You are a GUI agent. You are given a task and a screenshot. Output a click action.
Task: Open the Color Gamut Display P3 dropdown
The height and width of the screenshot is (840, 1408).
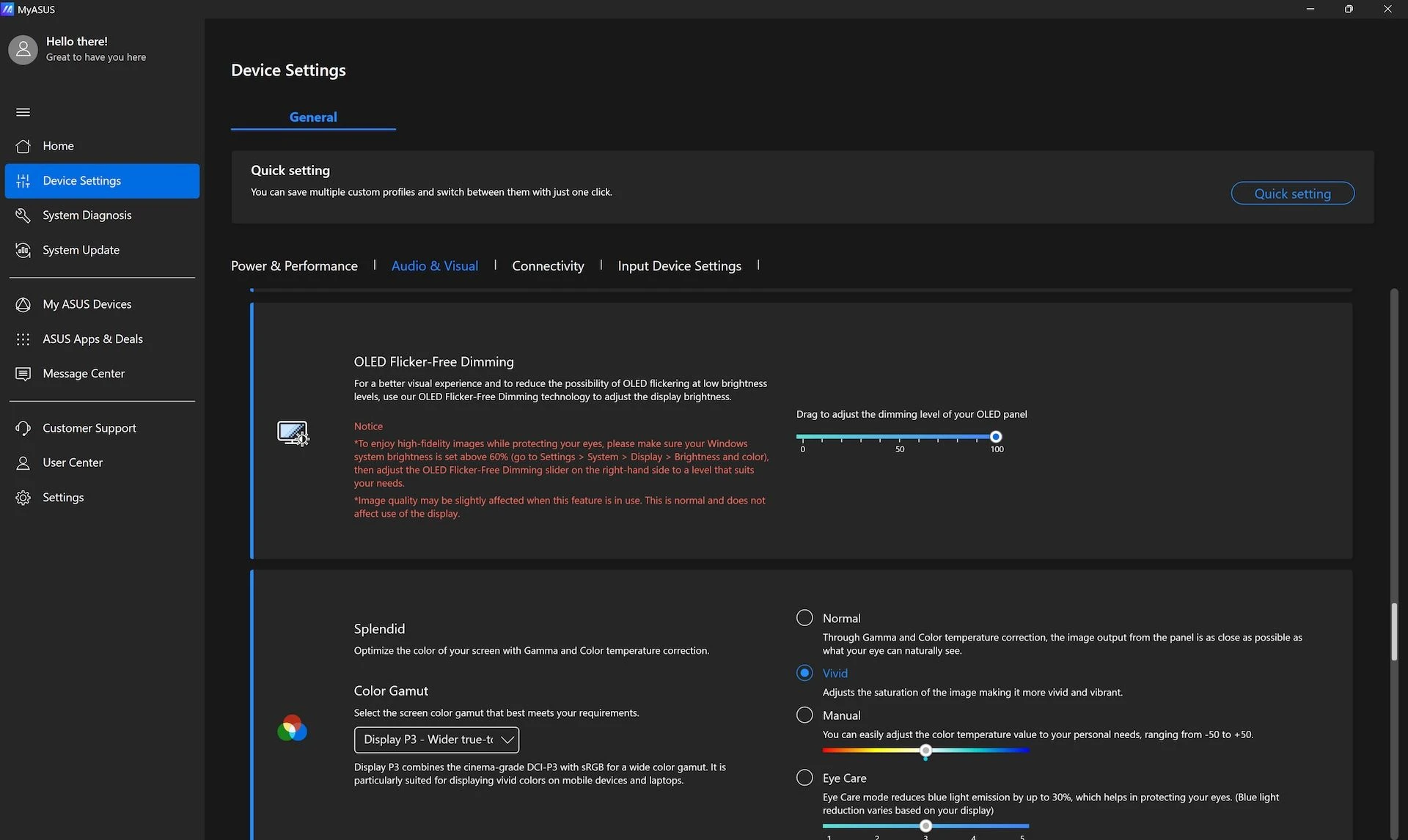436,740
